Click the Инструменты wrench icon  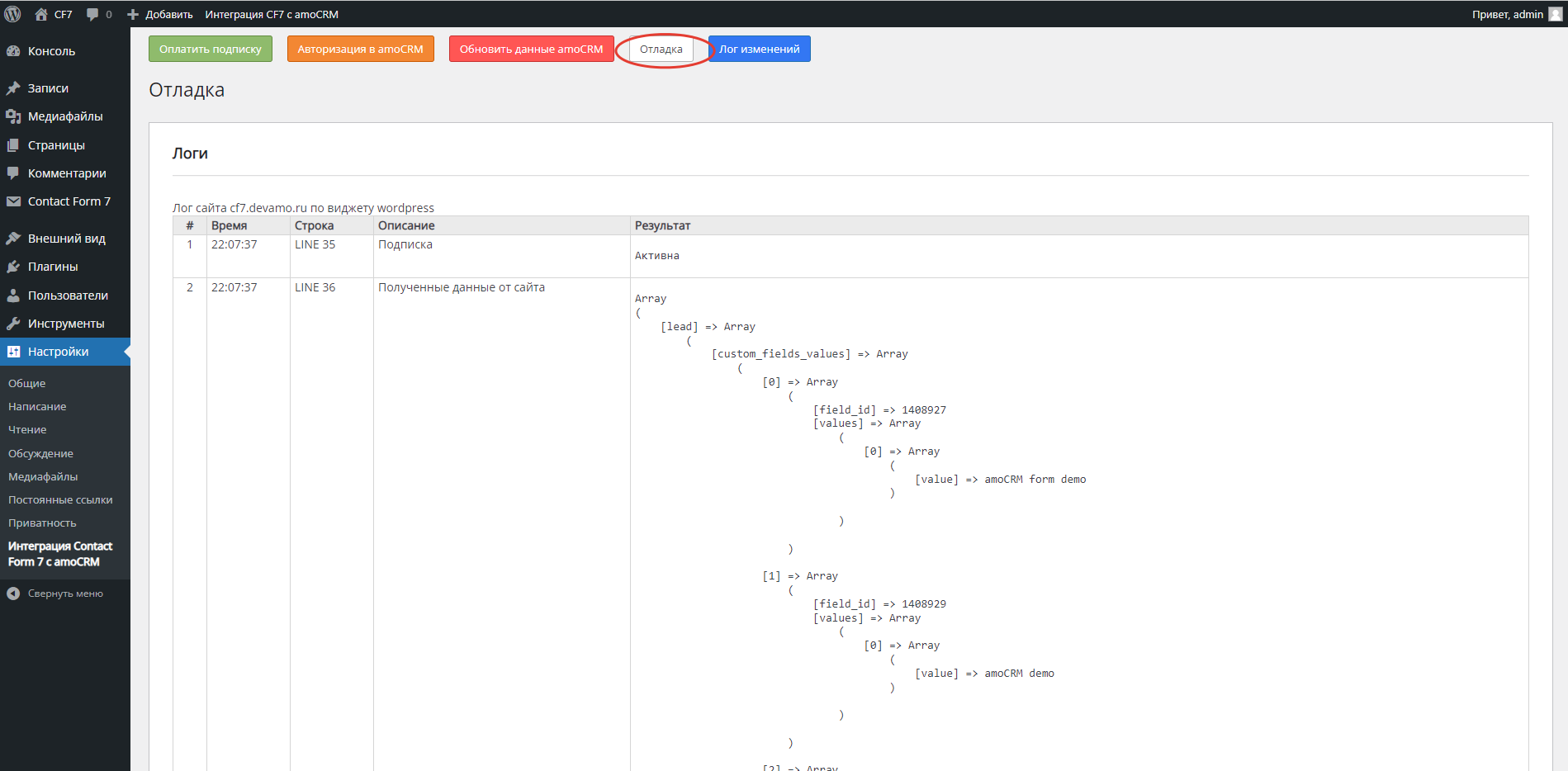point(13,324)
